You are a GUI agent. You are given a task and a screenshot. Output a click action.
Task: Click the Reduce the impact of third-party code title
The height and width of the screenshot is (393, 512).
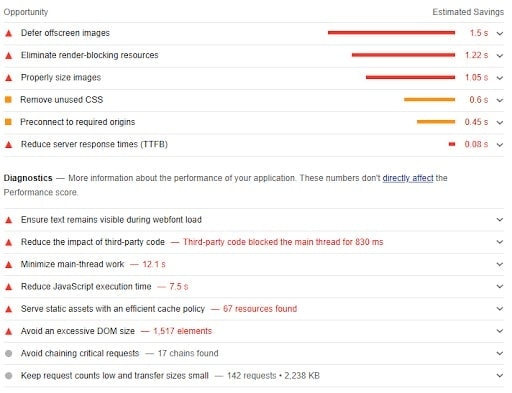coord(93,242)
